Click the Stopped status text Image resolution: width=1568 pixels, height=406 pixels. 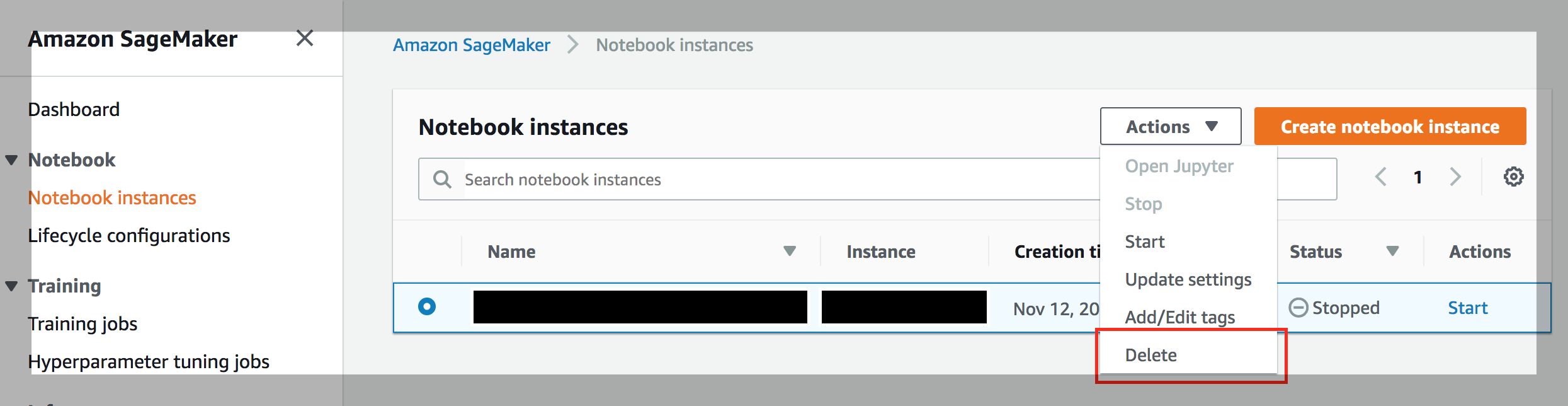1346,308
